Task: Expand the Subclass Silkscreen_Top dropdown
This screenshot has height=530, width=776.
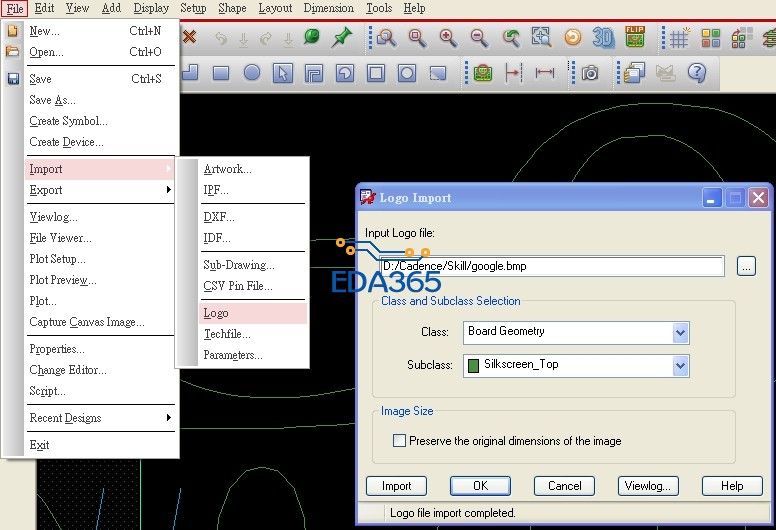Action: (x=681, y=365)
